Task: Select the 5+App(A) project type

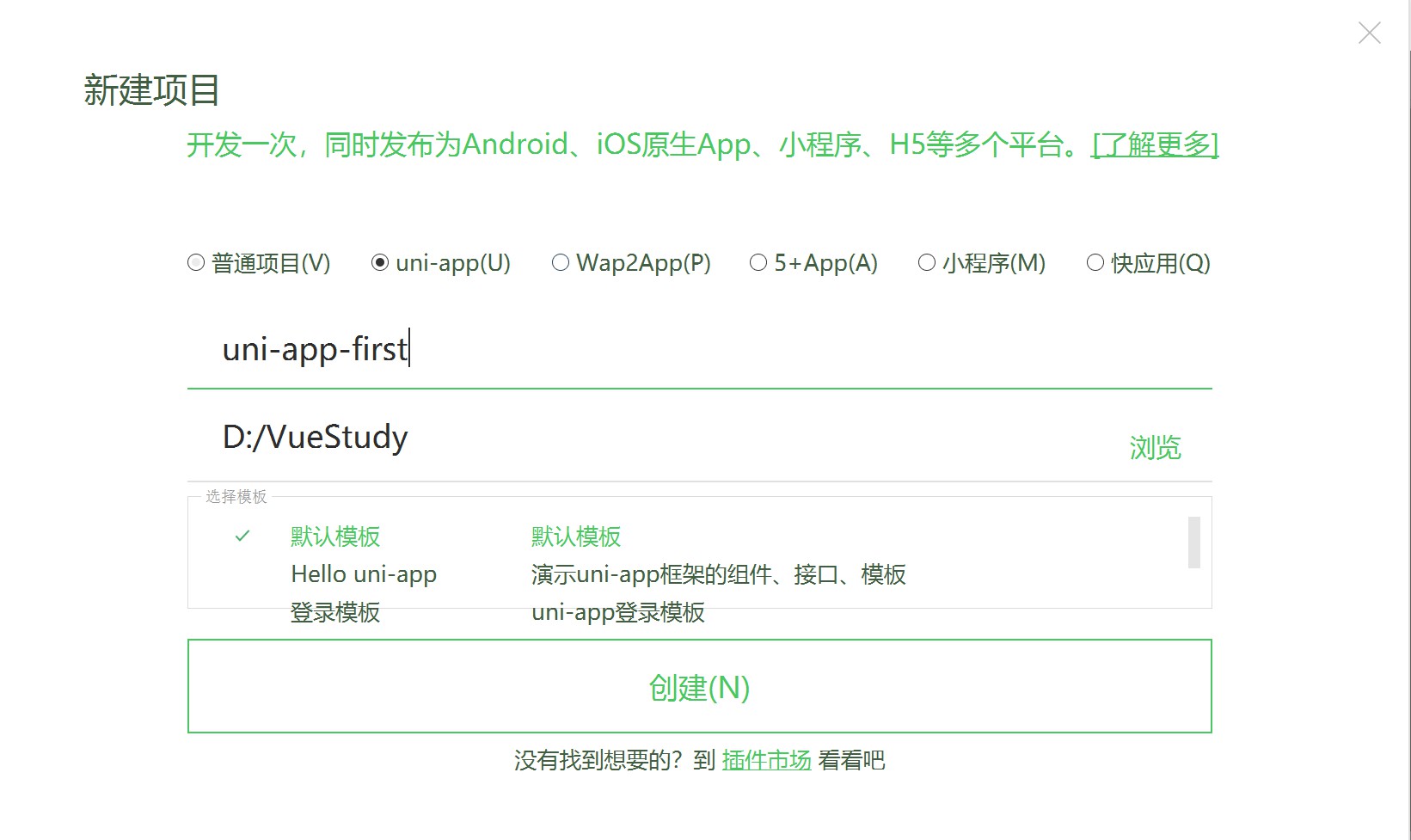Action: (758, 263)
